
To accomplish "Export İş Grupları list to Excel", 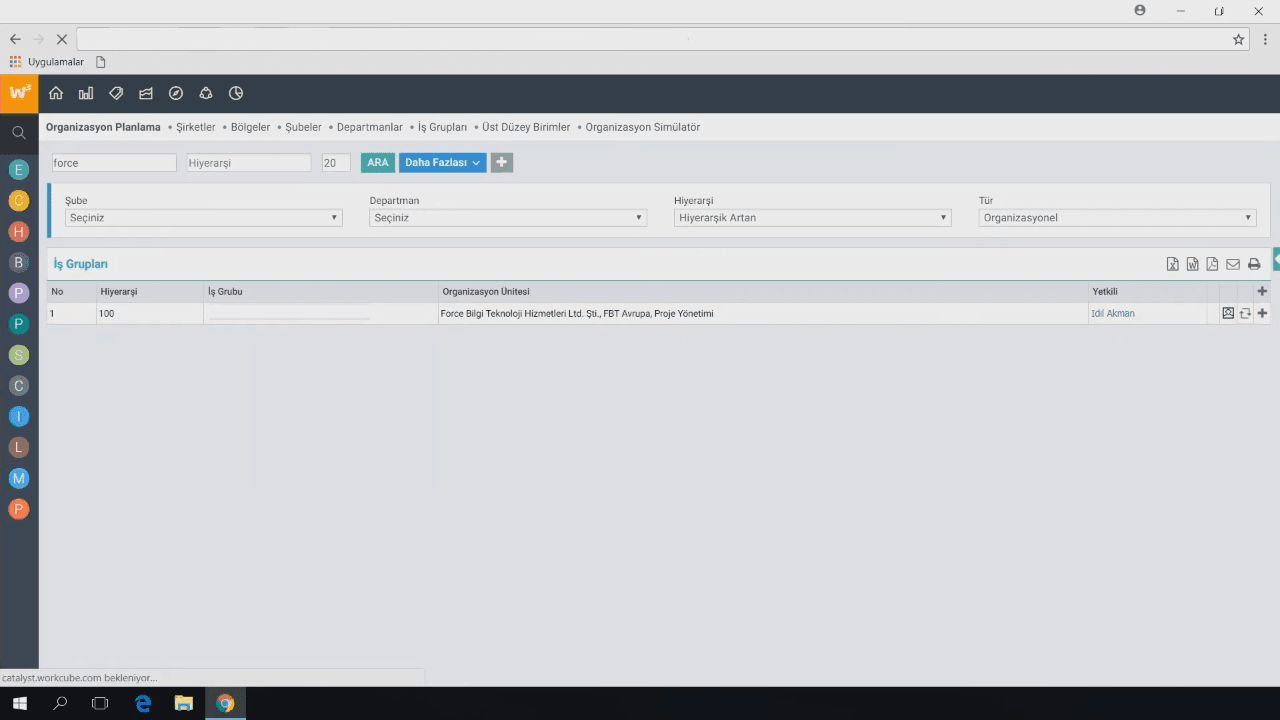I will coord(1173,264).
